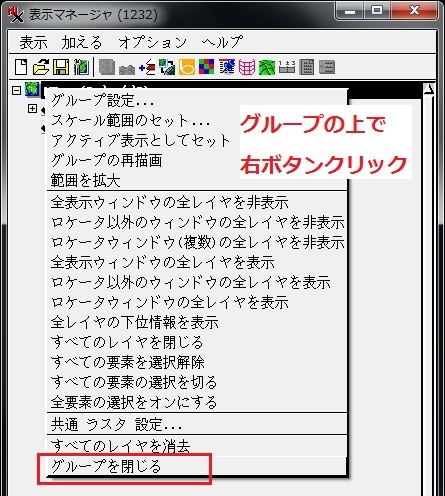The height and width of the screenshot is (496, 445).
Task: Save using the floppy disk icon
Action: pos(61,67)
